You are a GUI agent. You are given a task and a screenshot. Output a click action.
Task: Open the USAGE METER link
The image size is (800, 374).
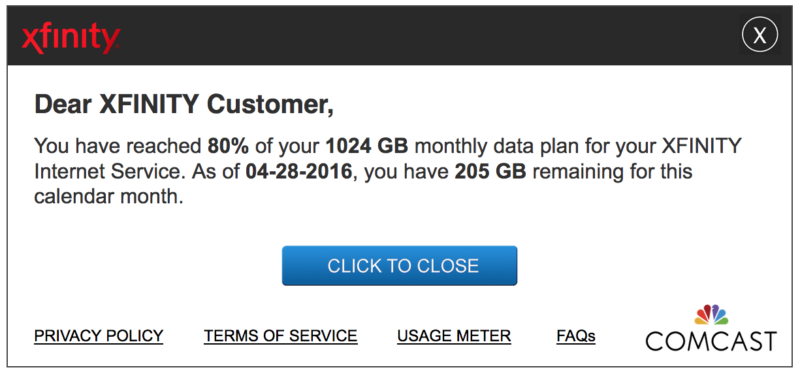point(454,336)
